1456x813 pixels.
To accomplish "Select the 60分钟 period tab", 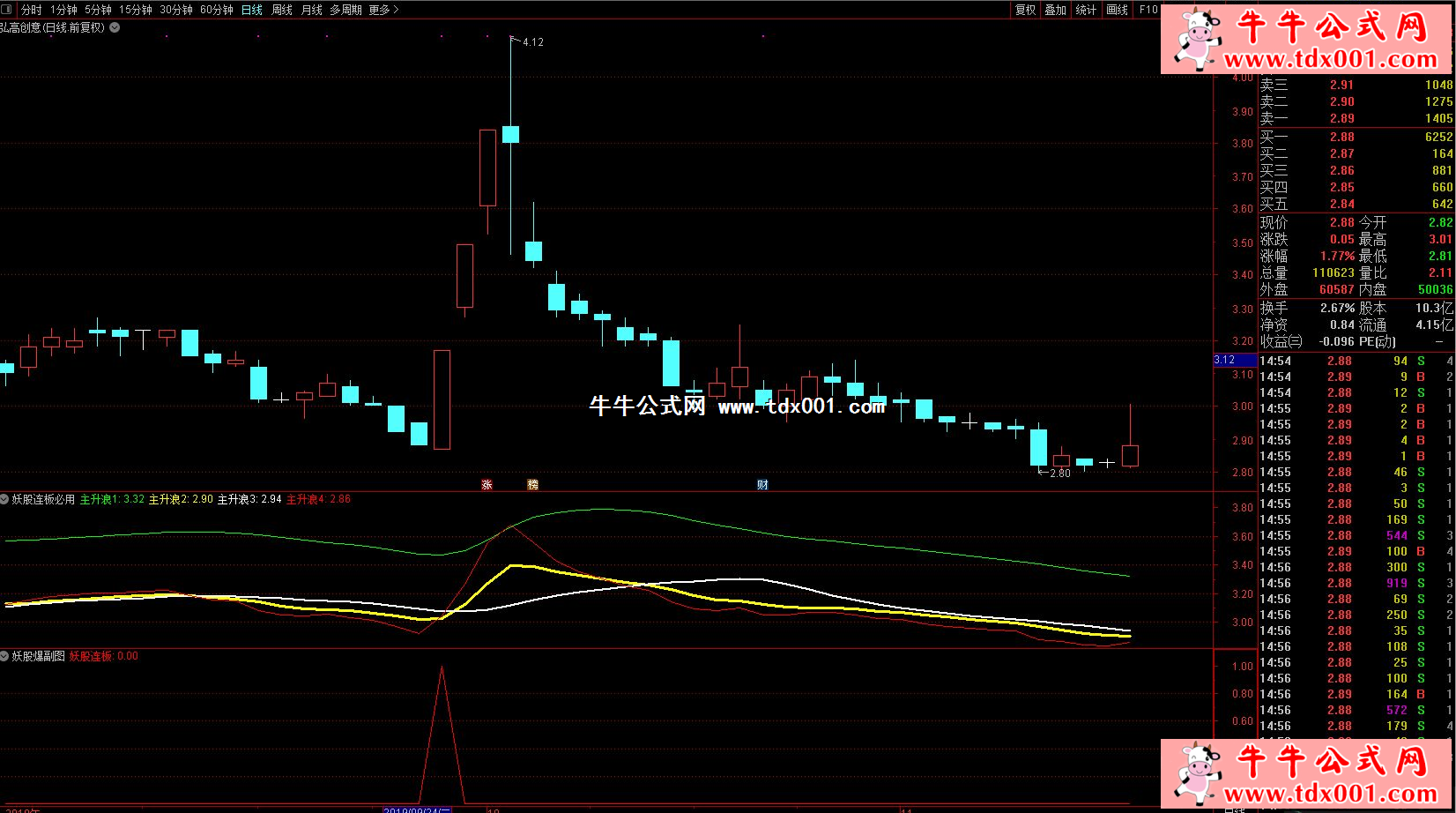I will point(217,10).
